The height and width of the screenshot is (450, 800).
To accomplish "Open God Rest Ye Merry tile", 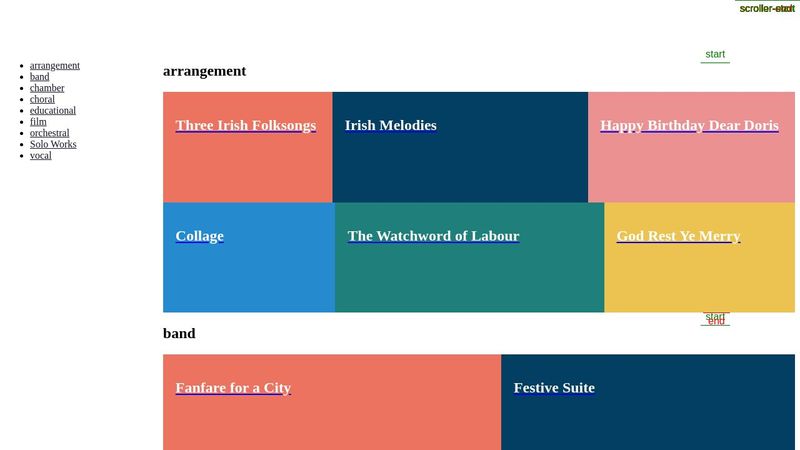I will [x=678, y=237].
